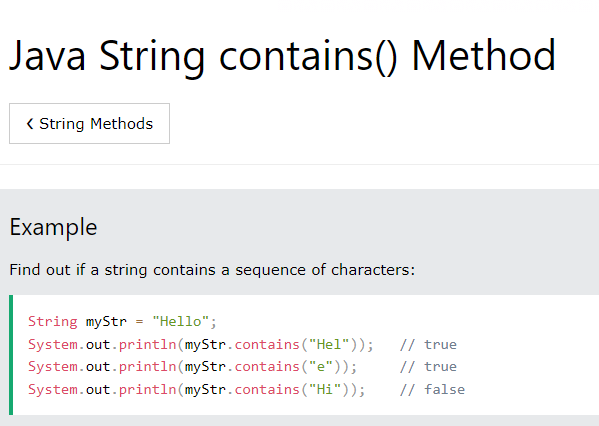Click the Example section heading
The width and height of the screenshot is (599, 426).
pos(53,227)
